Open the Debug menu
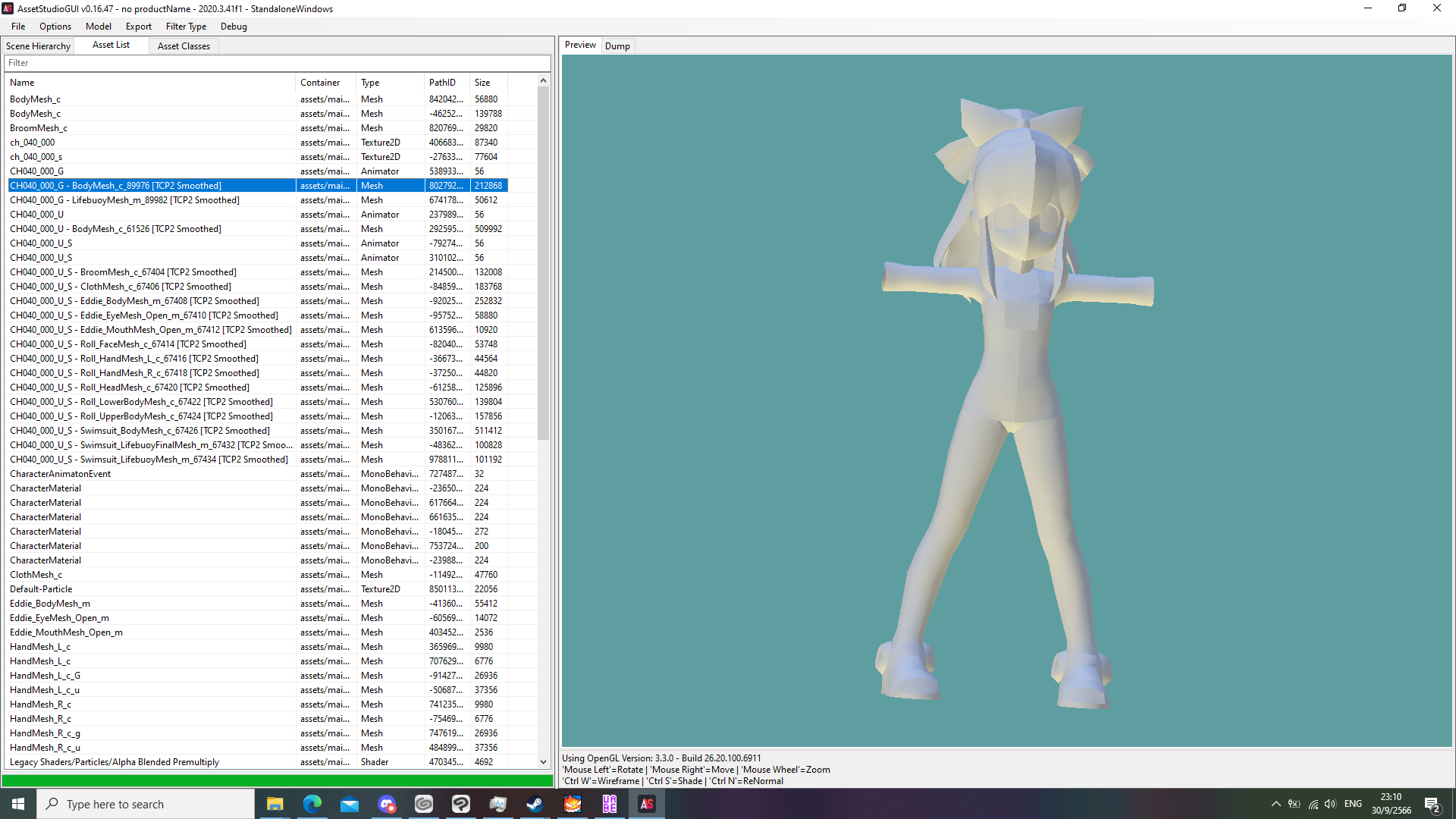 (x=234, y=27)
